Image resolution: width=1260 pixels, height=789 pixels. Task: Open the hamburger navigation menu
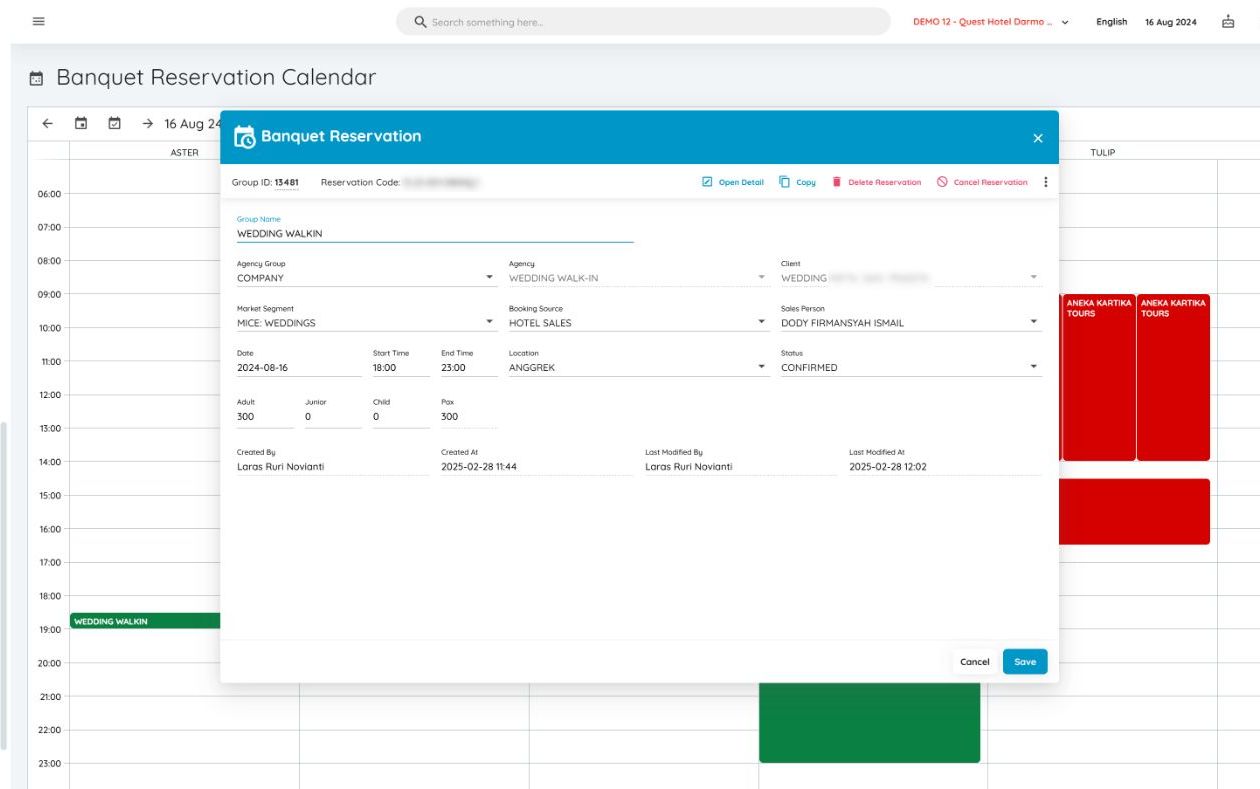[x=39, y=21]
